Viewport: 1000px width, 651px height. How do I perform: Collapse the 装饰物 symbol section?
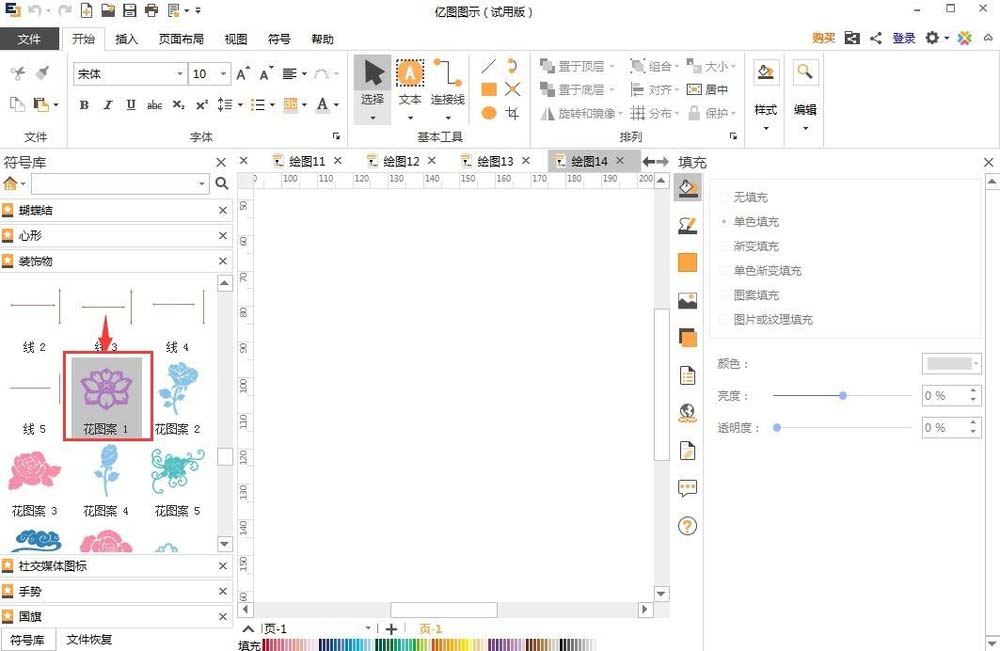222,261
